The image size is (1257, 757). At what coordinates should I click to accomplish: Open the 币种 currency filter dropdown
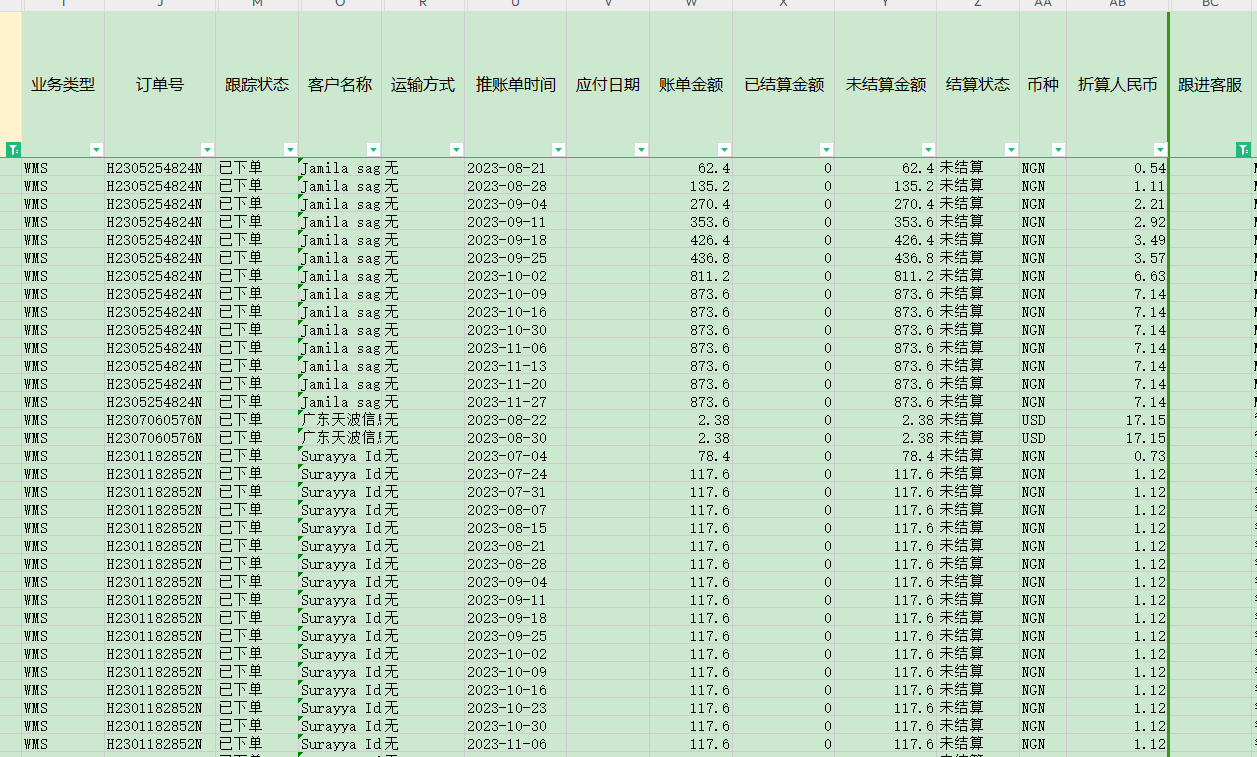tap(1058, 149)
